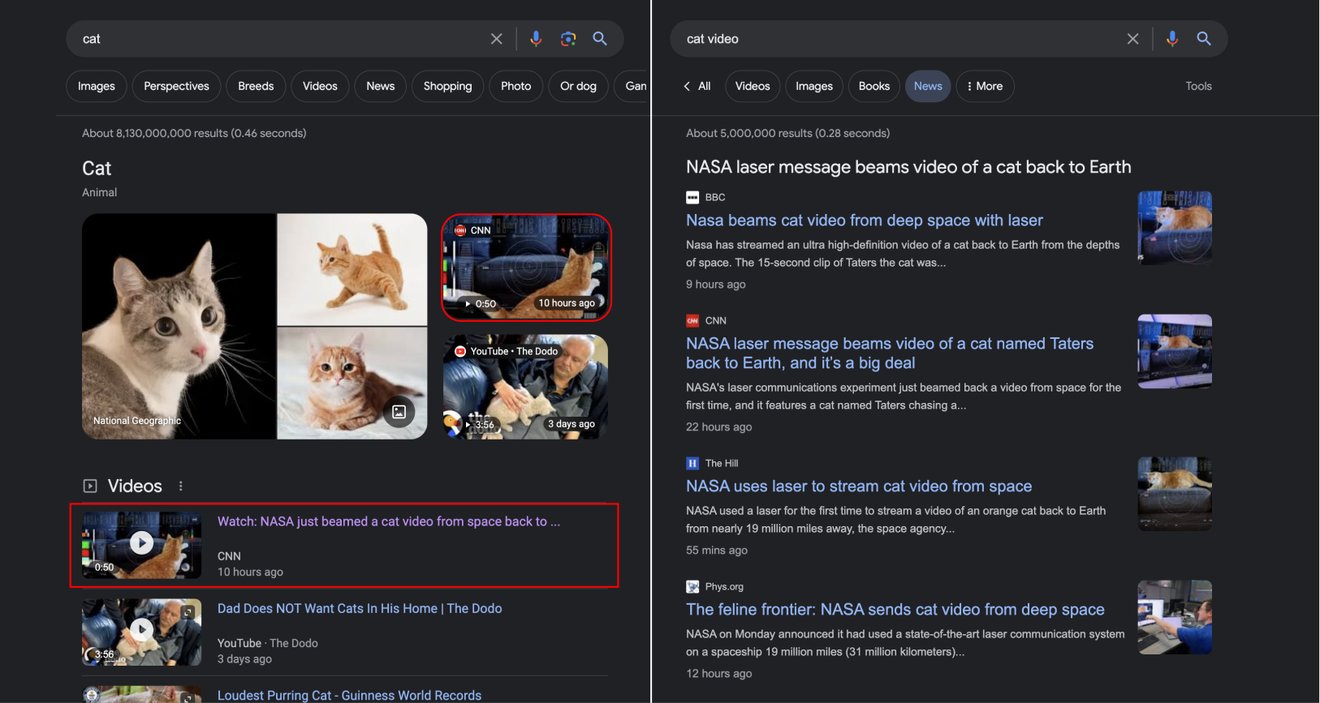The height and width of the screenshot is (703, 1320).
Task: Open The Hill NASA laser article
Action: coord(858,486)
